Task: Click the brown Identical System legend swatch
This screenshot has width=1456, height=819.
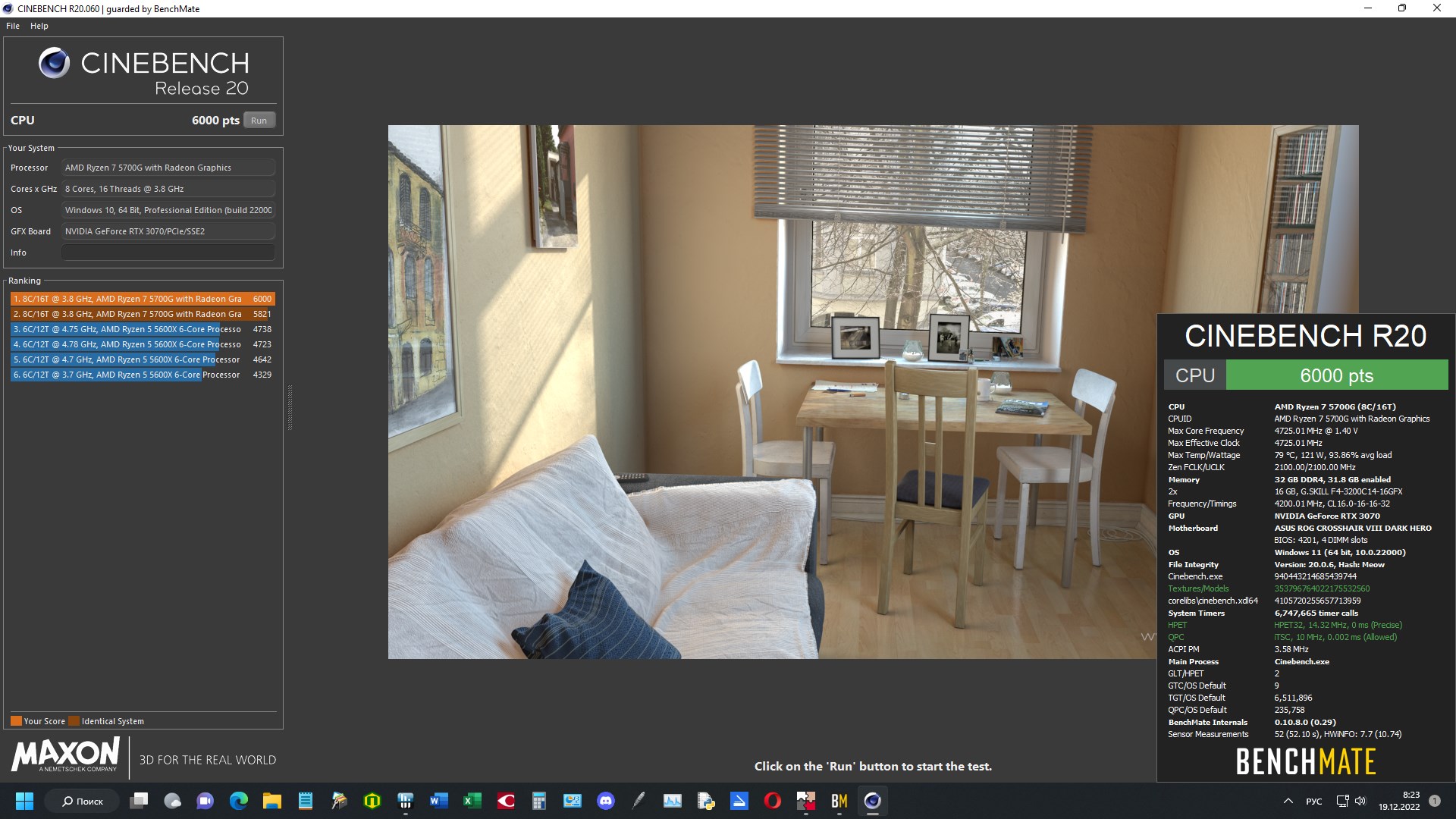Action: pyautogui.click(x=74, y=721)
